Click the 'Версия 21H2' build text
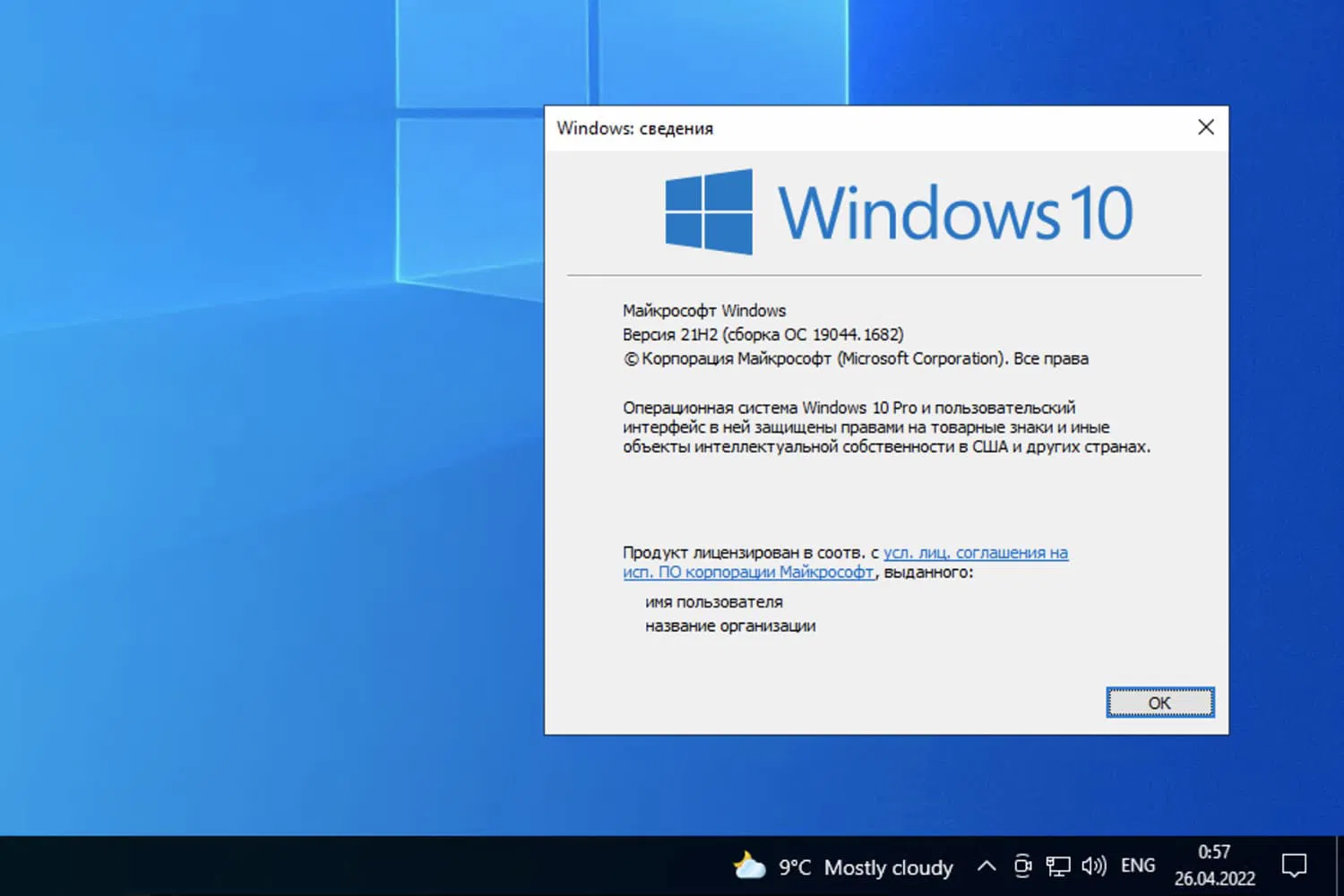Image resolution: width=1344 pixels, height=896 pixels. pyautogui.click(x=762, y=333)
